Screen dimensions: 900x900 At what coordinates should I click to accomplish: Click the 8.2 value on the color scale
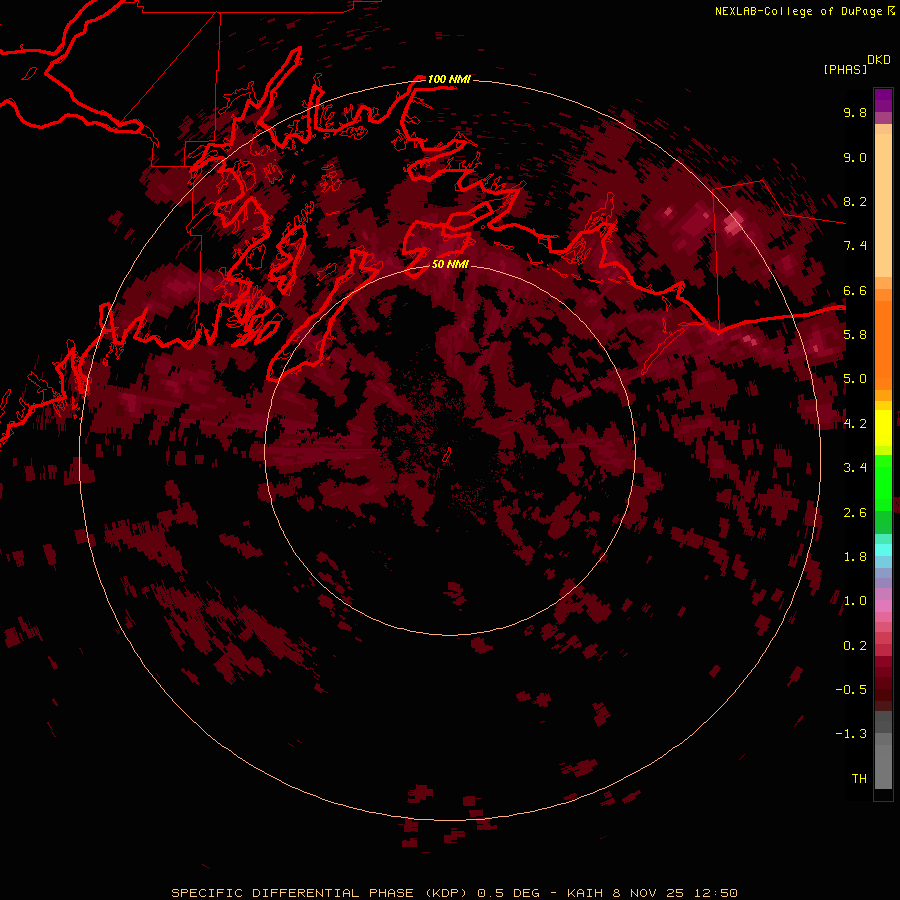click(855, 201)
